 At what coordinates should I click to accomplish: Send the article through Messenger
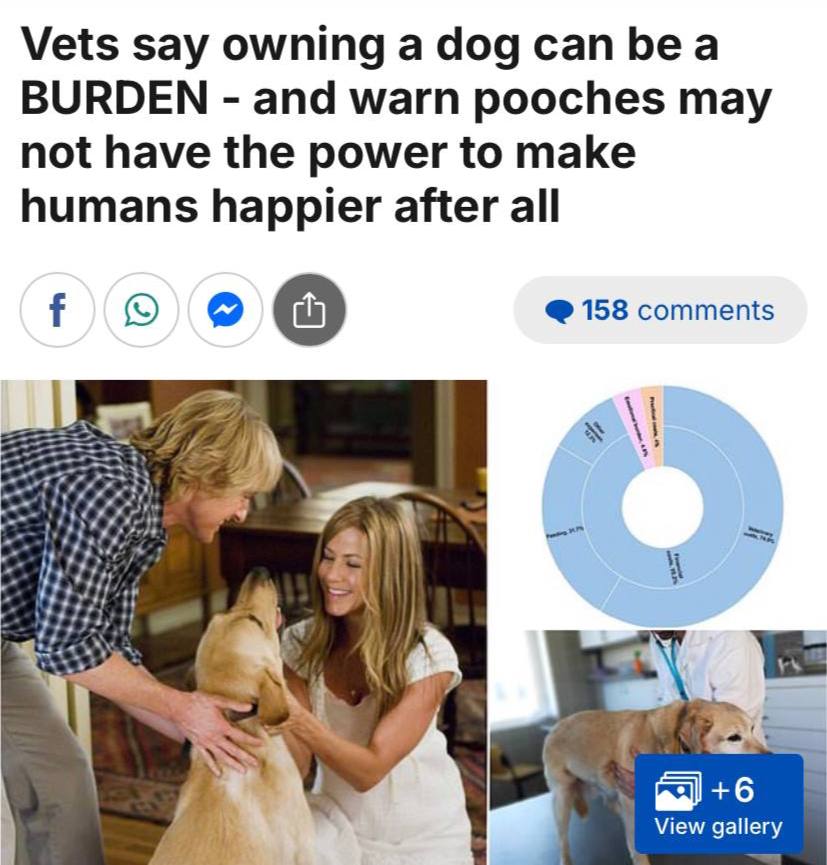[x=225, y=309]
